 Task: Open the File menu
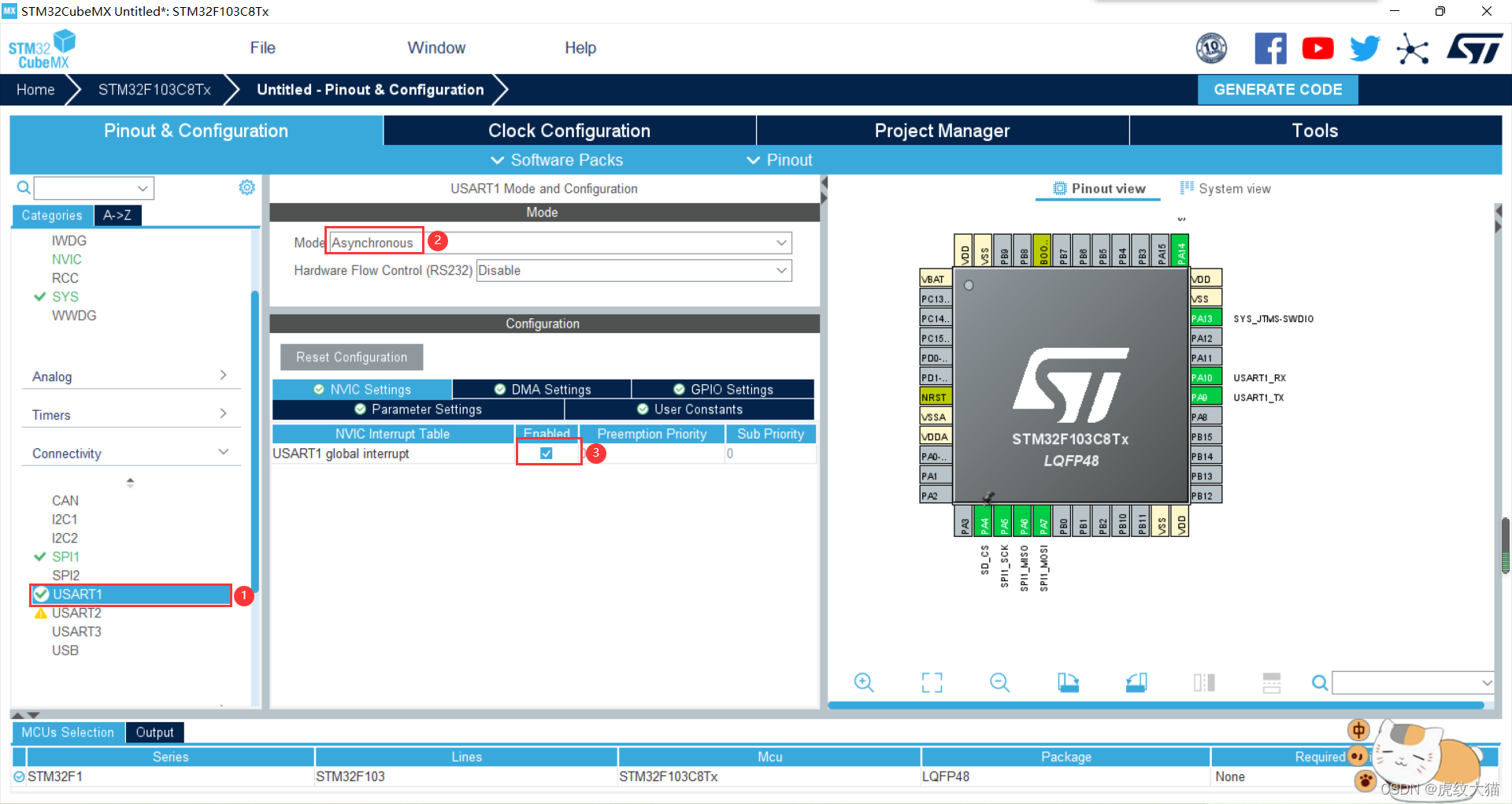coord(262,48)
